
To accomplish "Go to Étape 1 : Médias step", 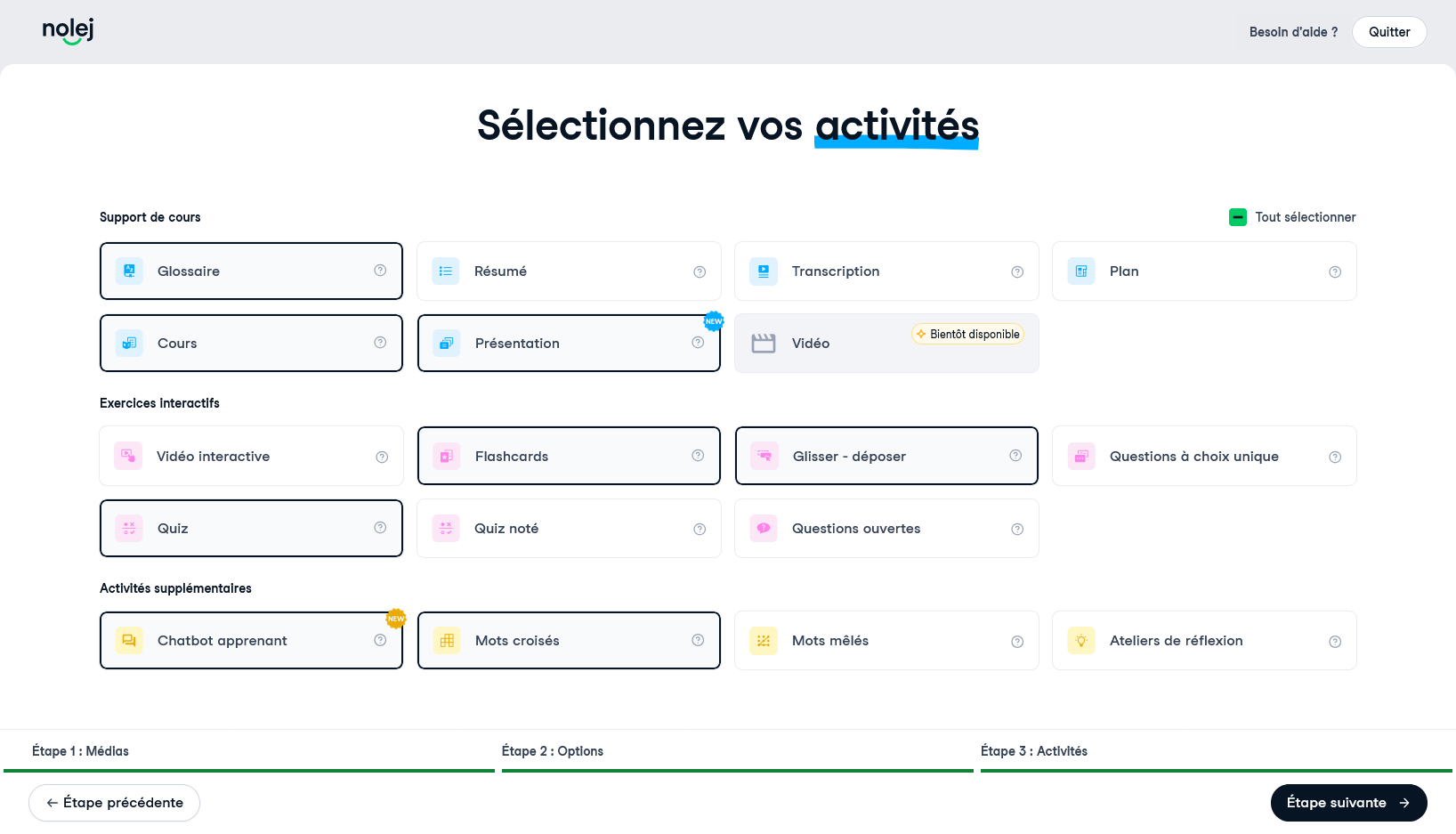I will (x=80, y=751).
